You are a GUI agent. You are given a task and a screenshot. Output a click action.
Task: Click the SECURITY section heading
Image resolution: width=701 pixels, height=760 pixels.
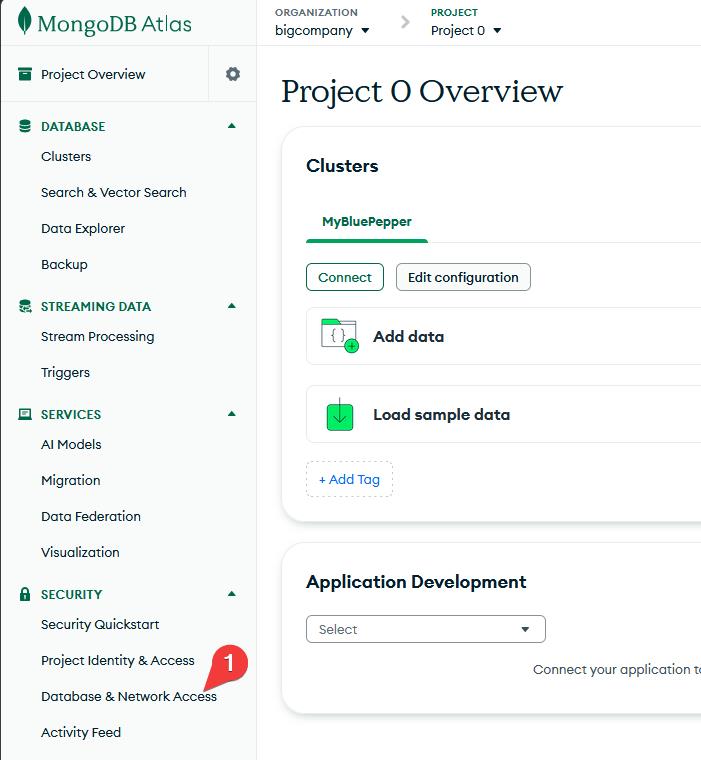[71, 594]
